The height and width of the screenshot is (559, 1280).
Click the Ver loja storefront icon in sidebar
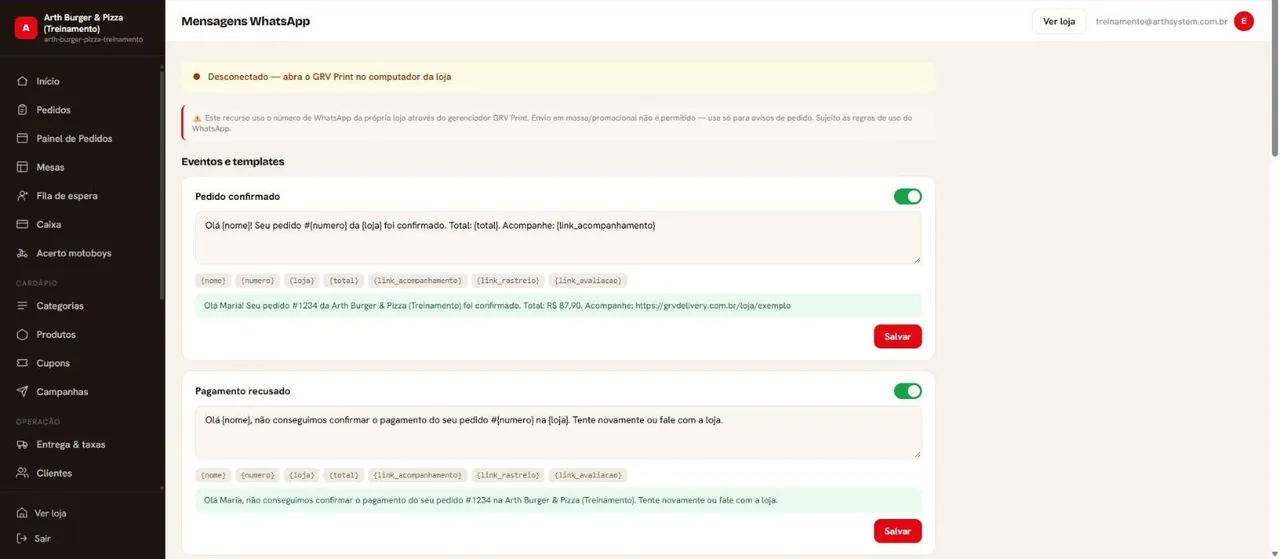pos(22,513)
